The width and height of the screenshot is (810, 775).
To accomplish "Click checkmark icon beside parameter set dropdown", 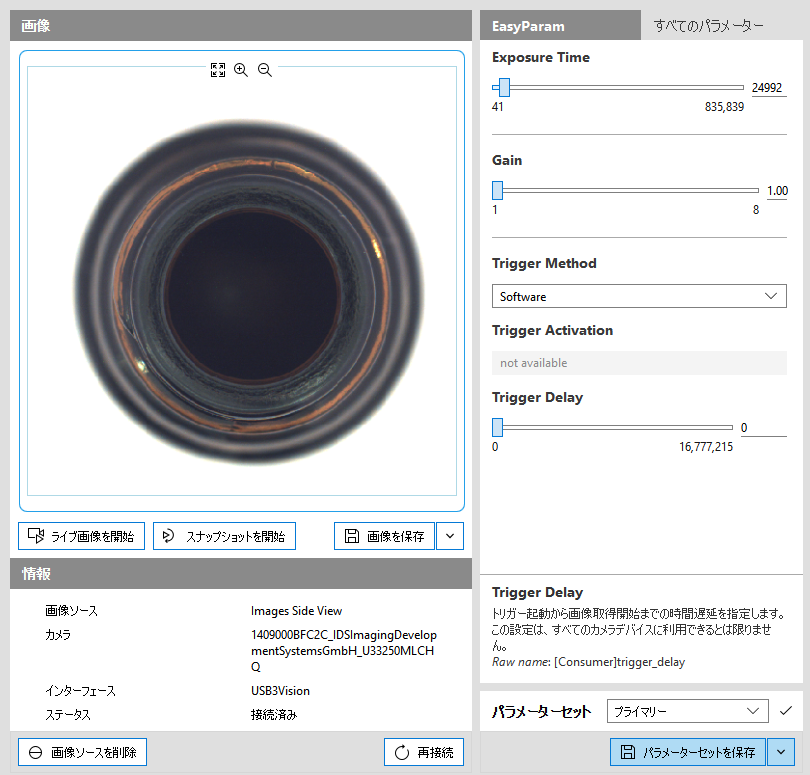I will click(x=786, y=711).
